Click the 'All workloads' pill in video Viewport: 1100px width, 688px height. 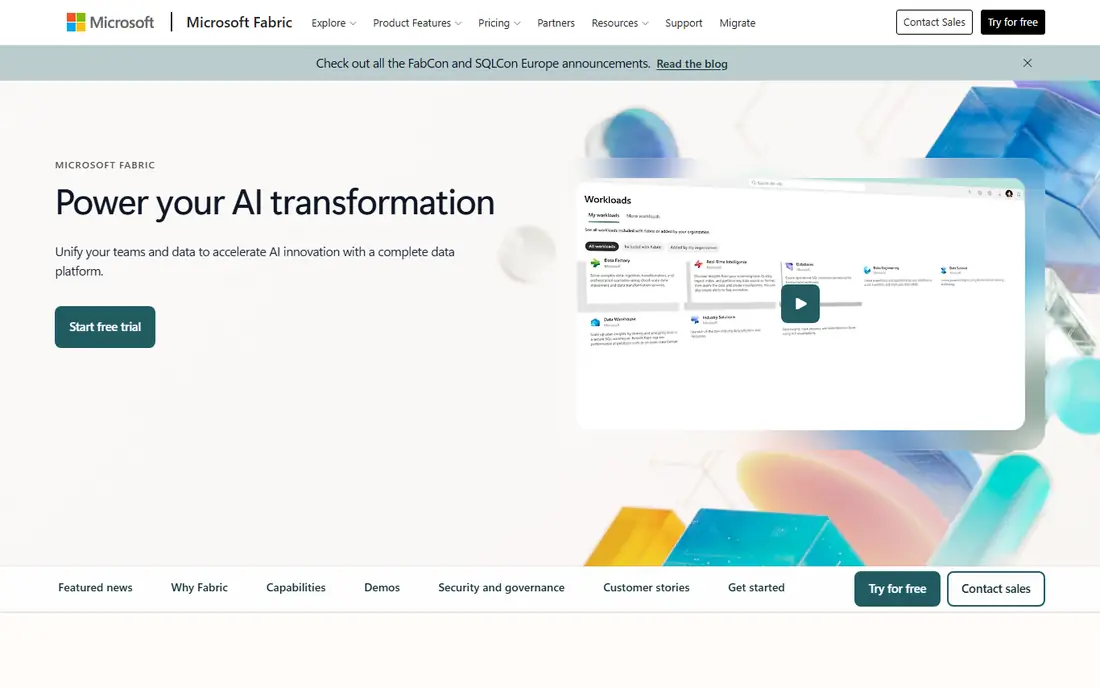click(x=602, y=247)
